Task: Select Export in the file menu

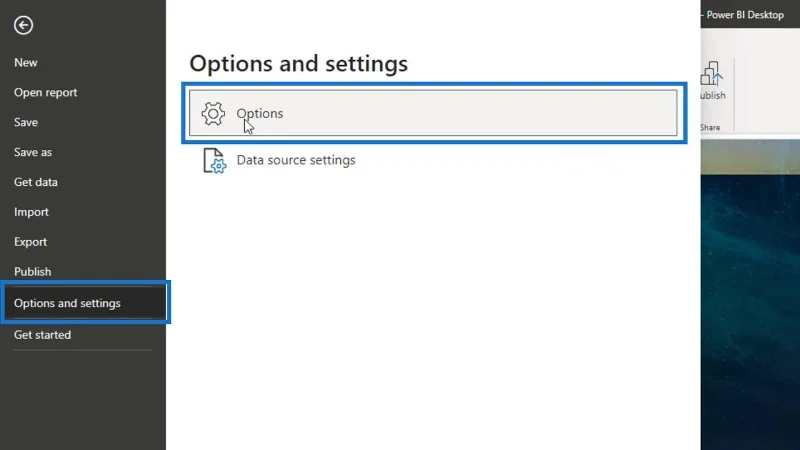Action: 30,242
